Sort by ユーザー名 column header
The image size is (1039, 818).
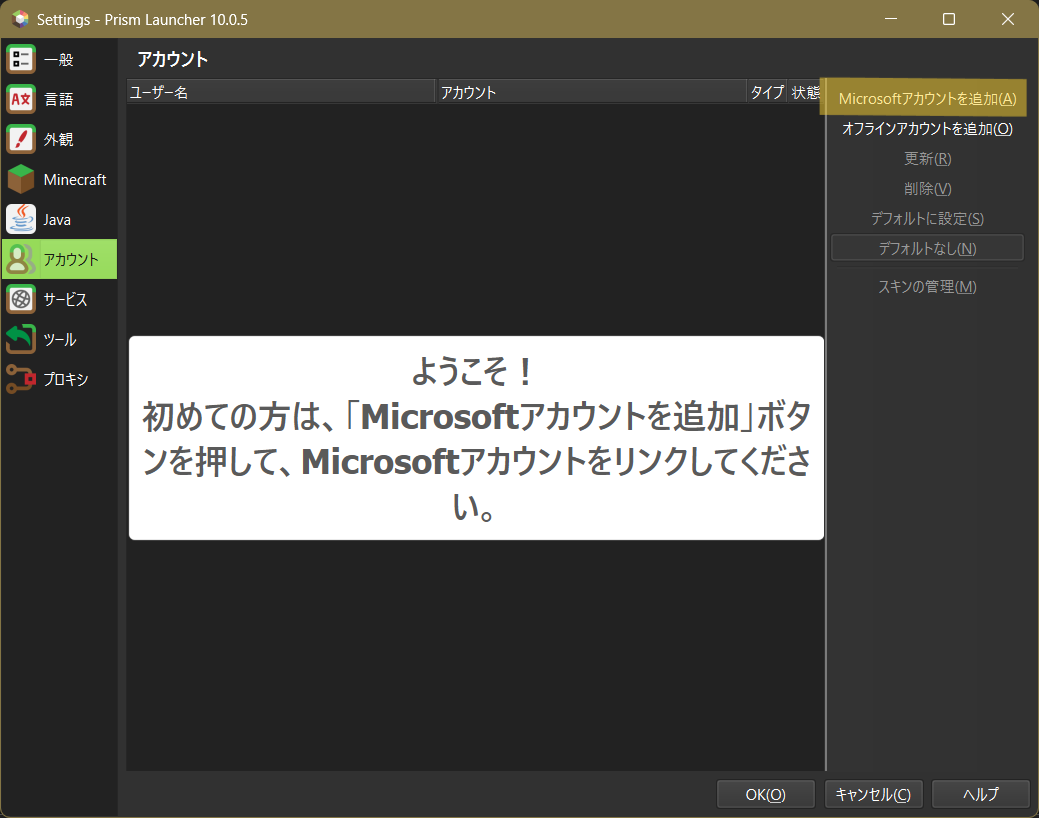coord(280,92)
